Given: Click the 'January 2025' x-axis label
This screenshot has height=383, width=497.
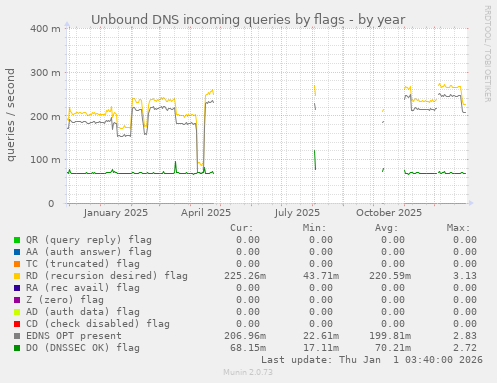Looking at the screenshot, I should coord(116,213).
